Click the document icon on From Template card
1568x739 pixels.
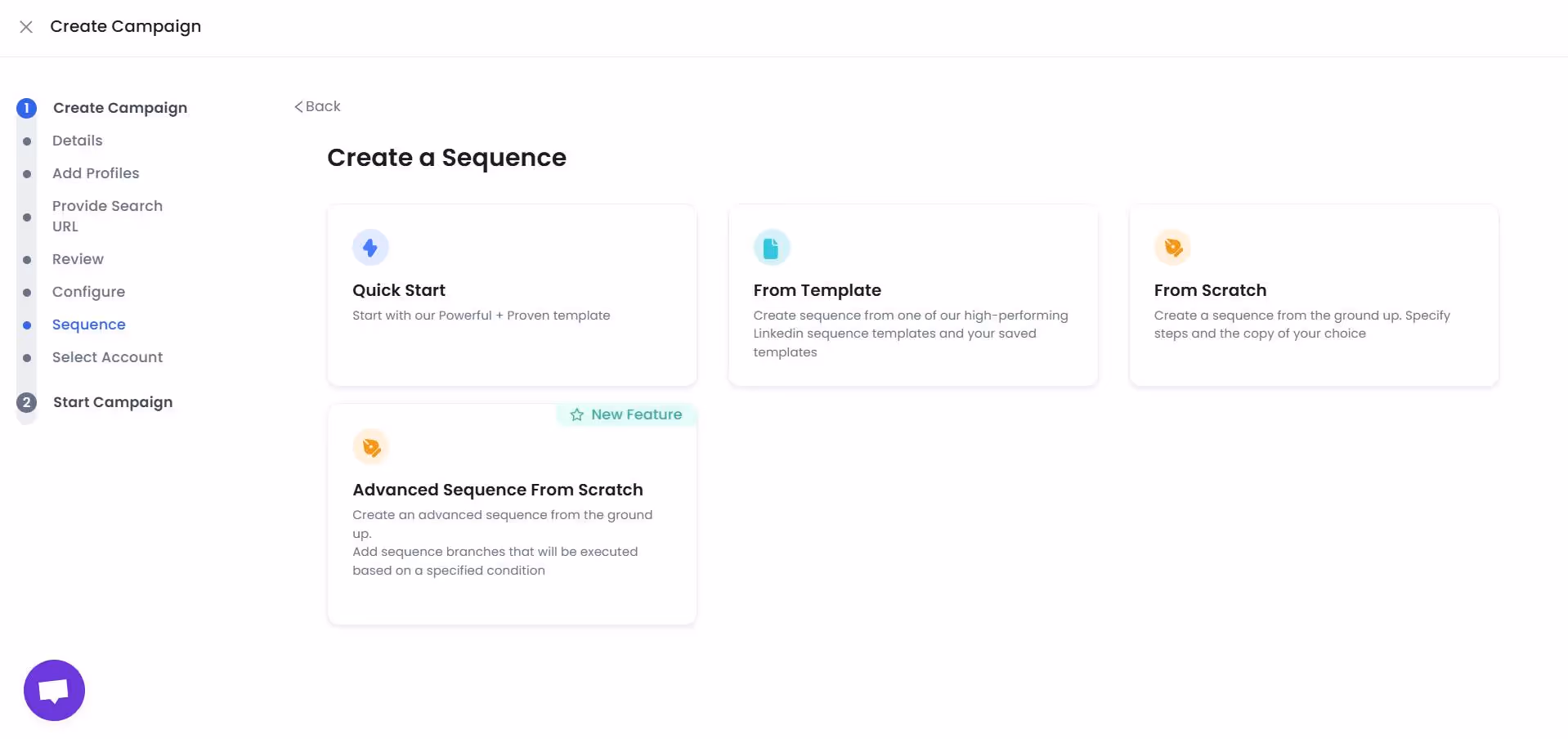coord(771,247)
